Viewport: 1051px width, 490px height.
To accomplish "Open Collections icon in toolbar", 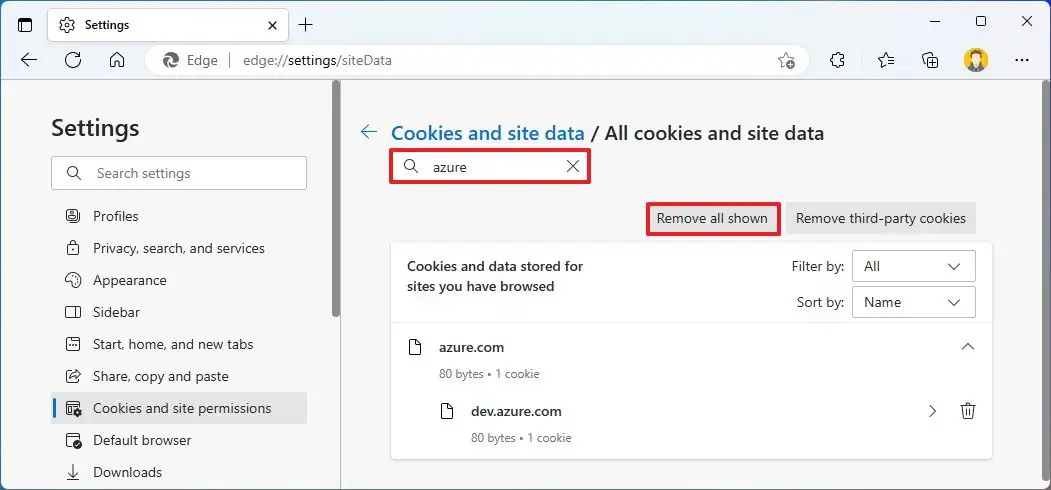I will (930, 60).
